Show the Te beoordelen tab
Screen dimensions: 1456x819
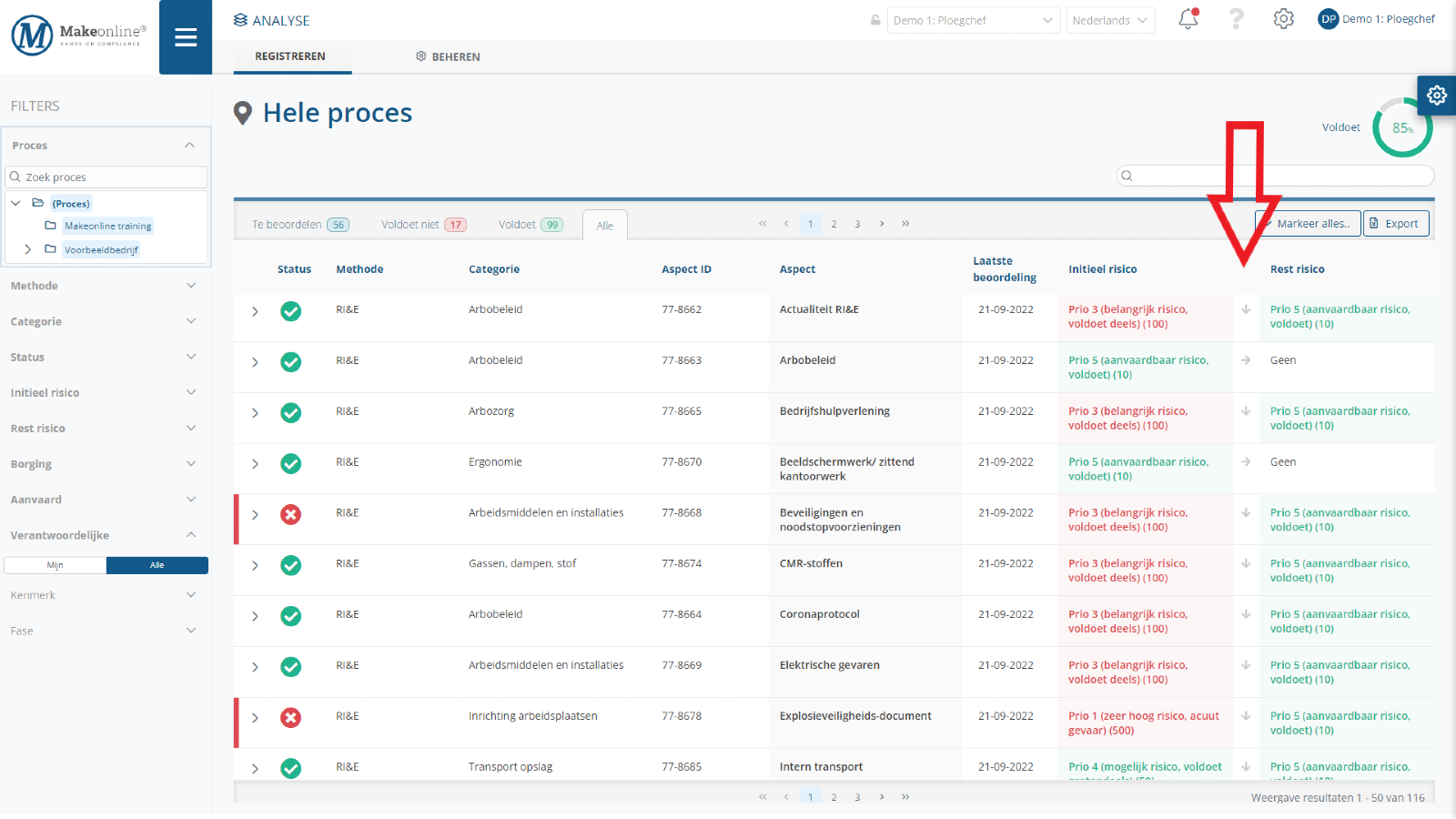click(299, 225)
